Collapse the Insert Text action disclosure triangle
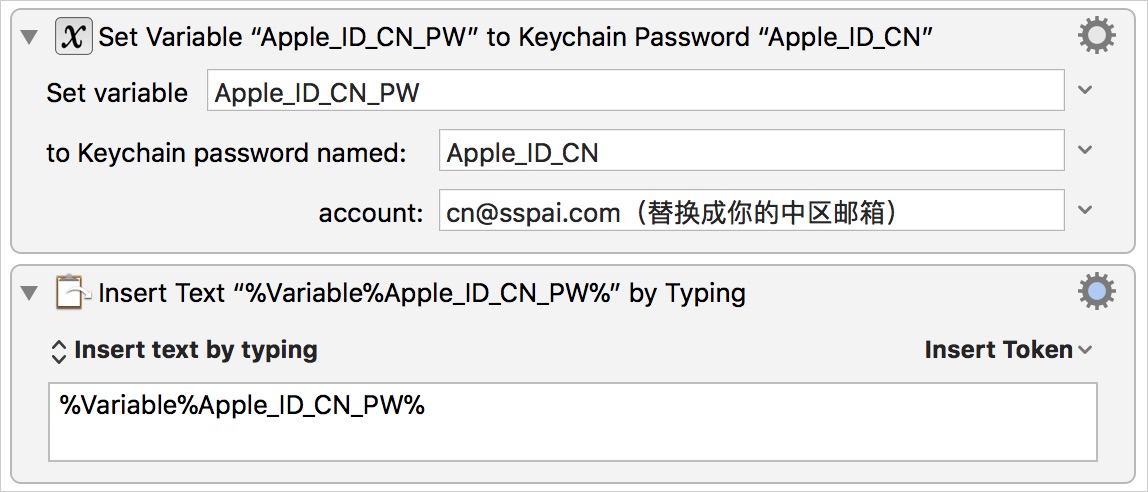The width and height of the screenshot is (1148, 492). 30,294
